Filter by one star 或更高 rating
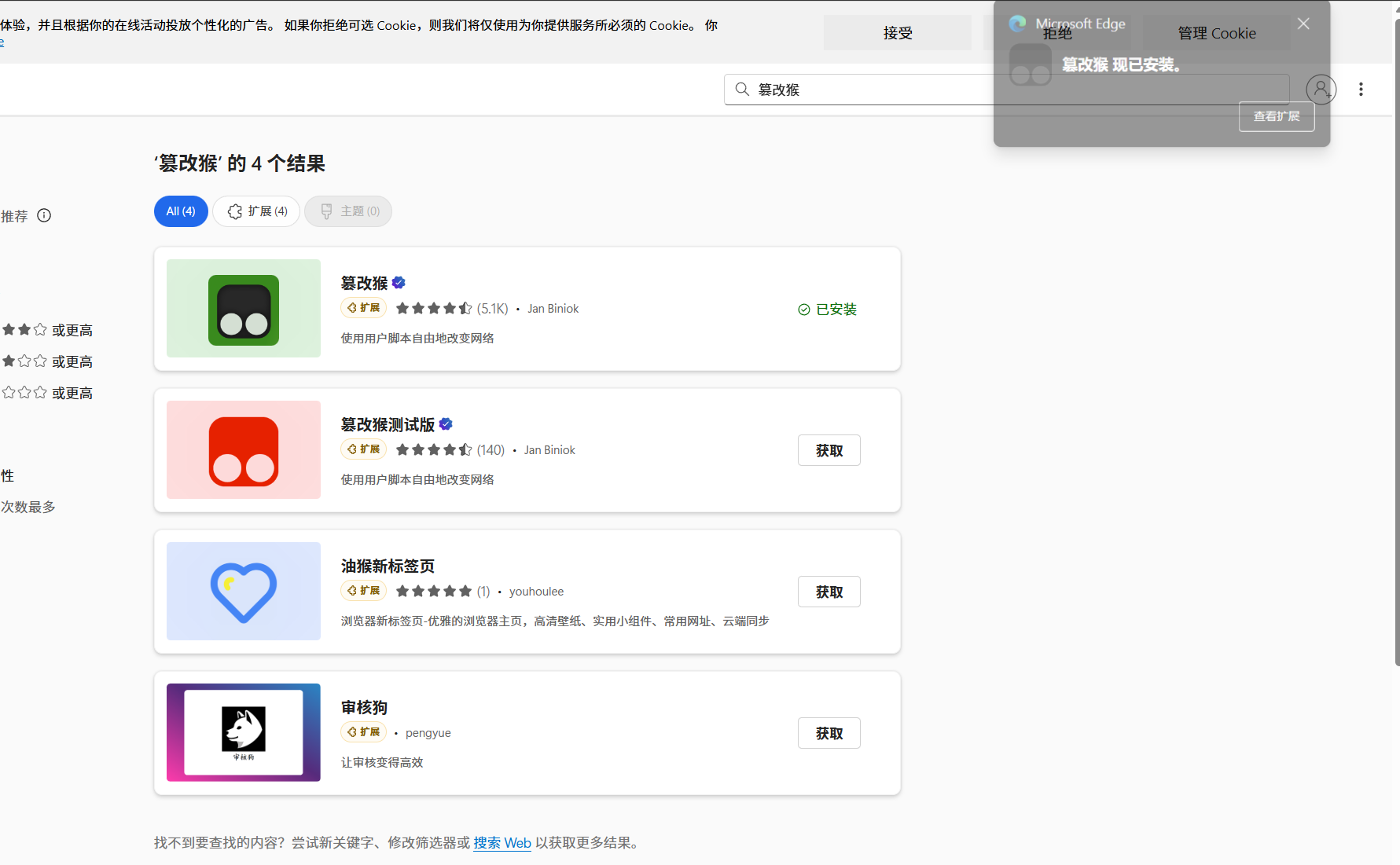This screenshot has height=865, width=1400. (47, 361)
